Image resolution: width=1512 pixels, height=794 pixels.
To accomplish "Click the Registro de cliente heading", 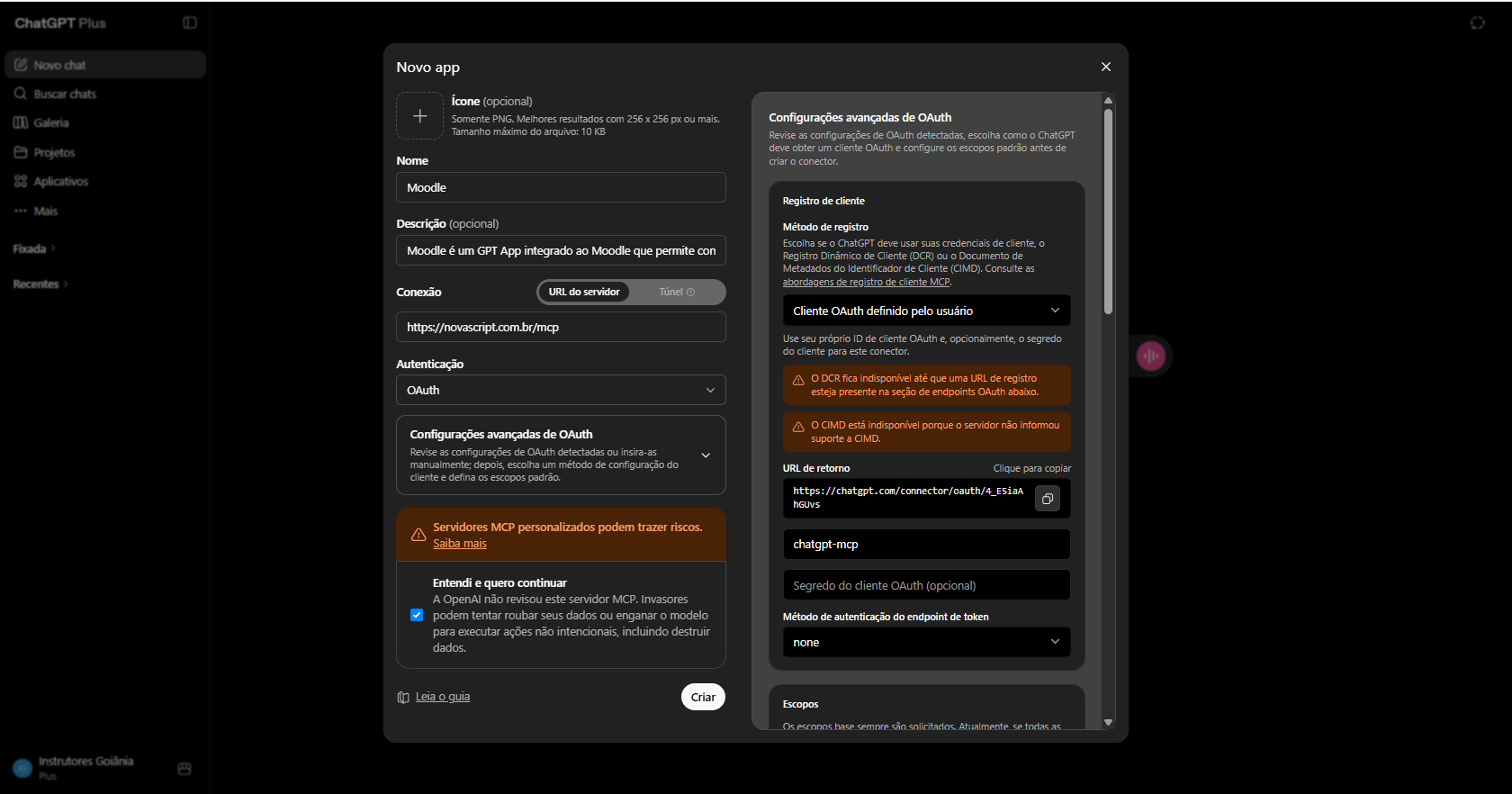I will [x=823, y=201].
